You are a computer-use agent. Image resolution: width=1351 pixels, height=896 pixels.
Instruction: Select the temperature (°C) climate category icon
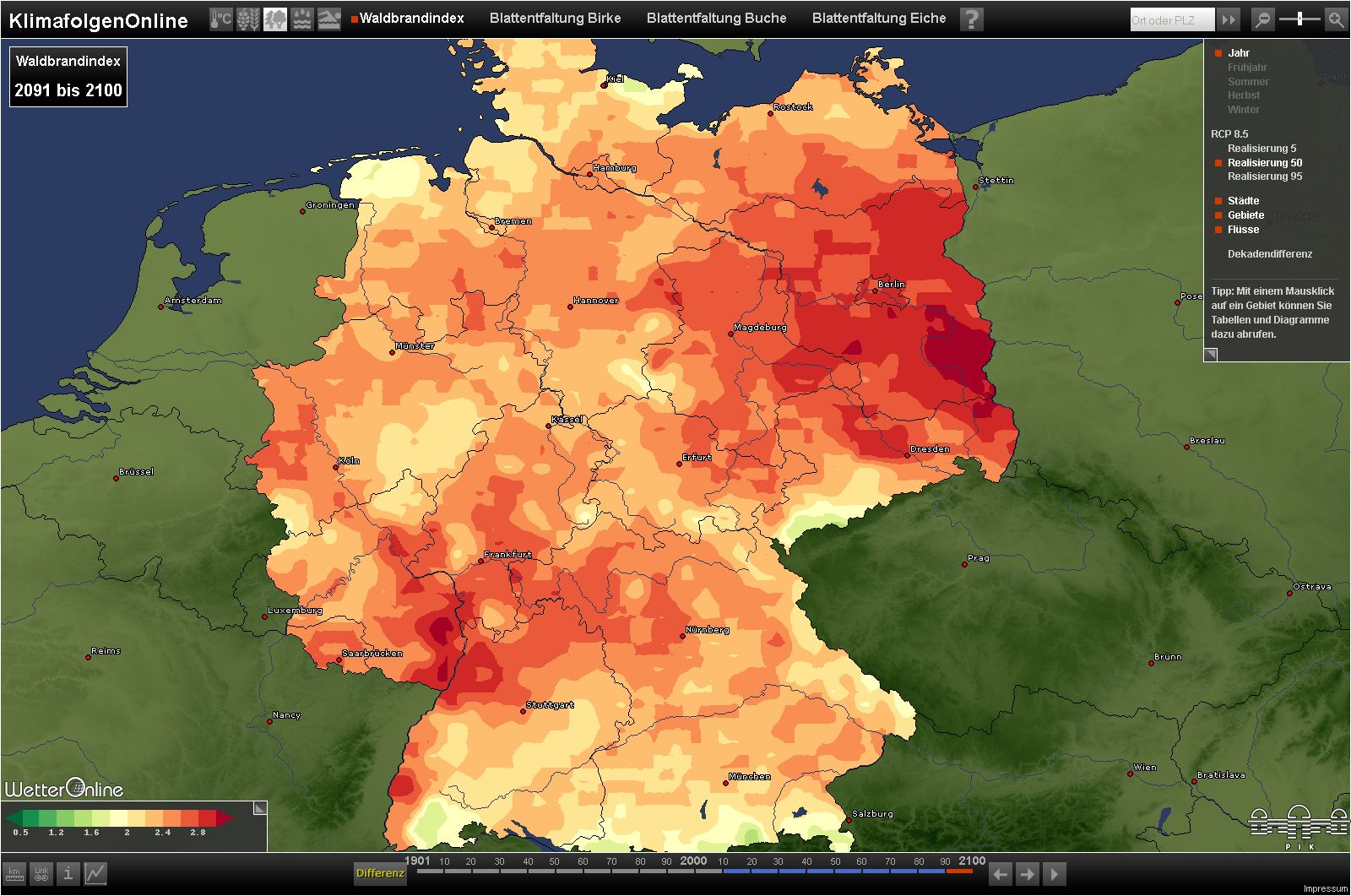coord(221,19)
